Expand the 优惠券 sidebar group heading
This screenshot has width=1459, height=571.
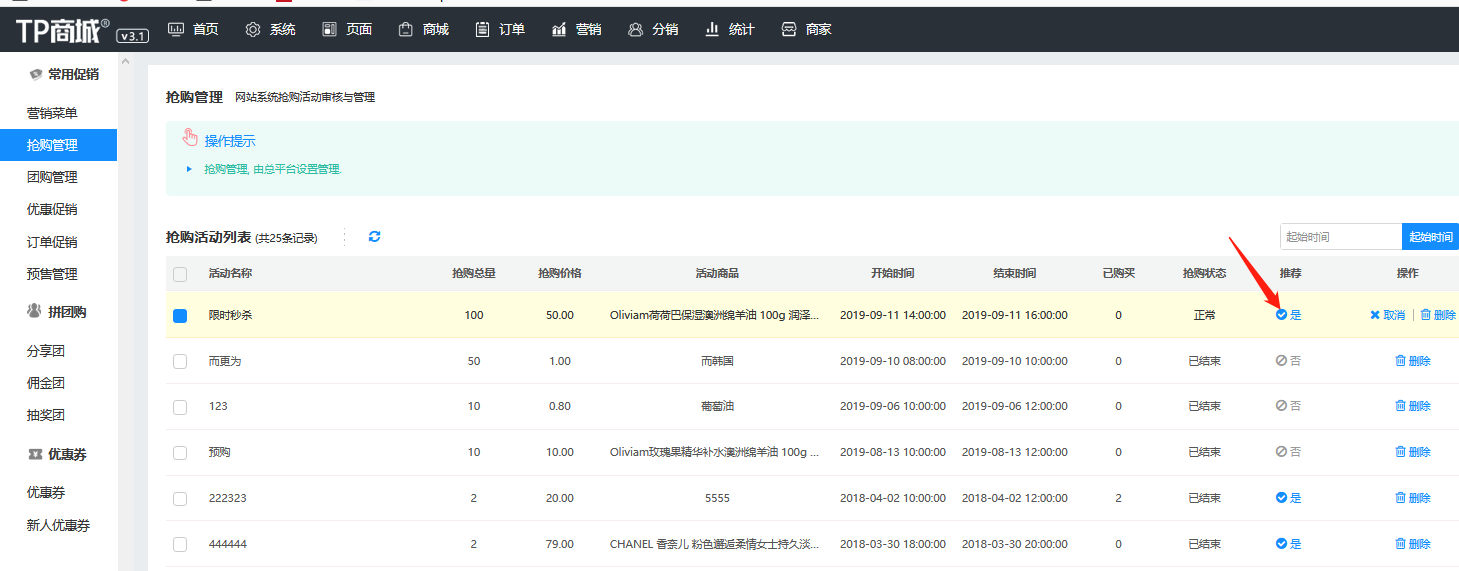pos(58,454)
